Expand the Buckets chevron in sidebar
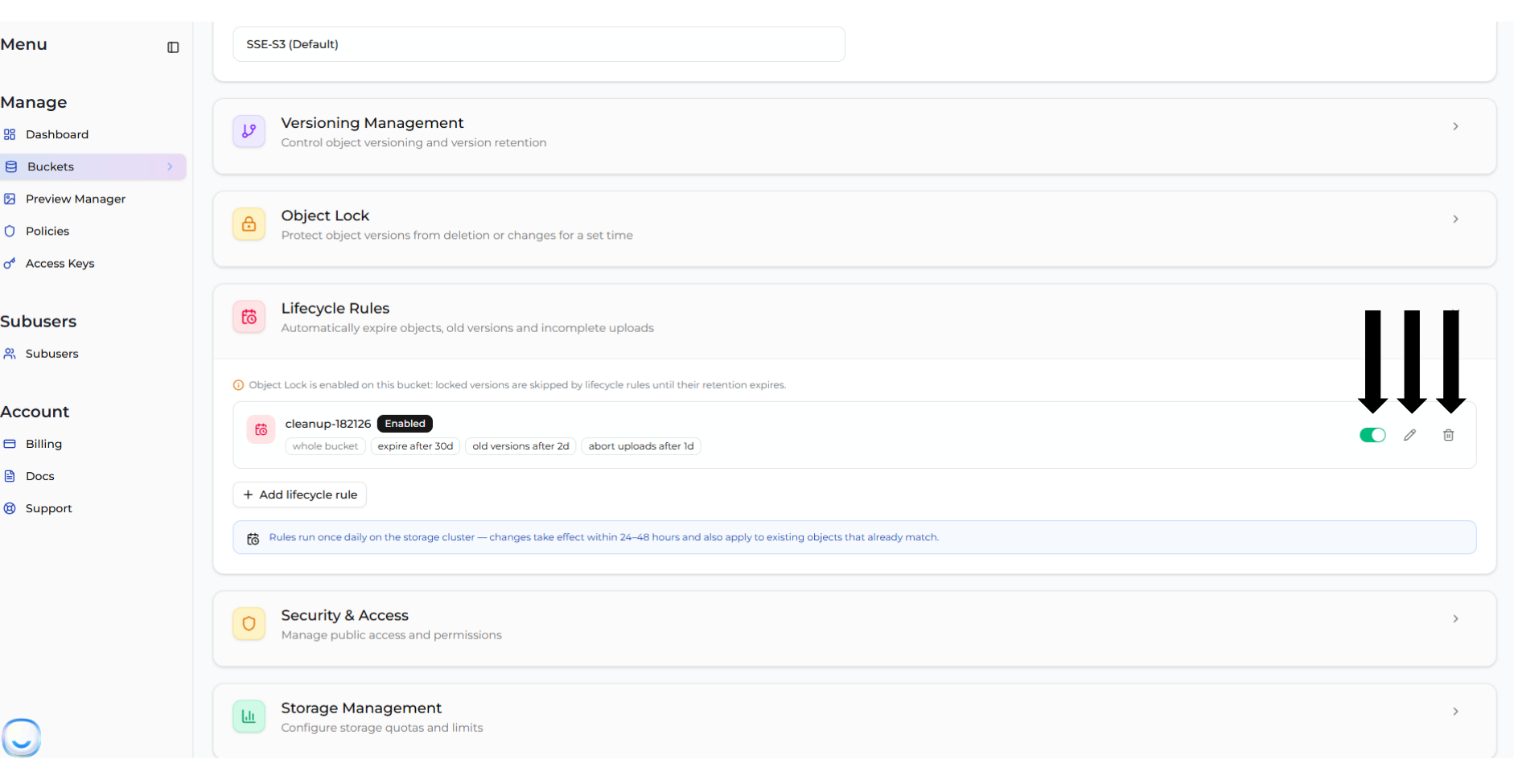This screenshot has height=784, width=1514. click(x=170, y=166)
